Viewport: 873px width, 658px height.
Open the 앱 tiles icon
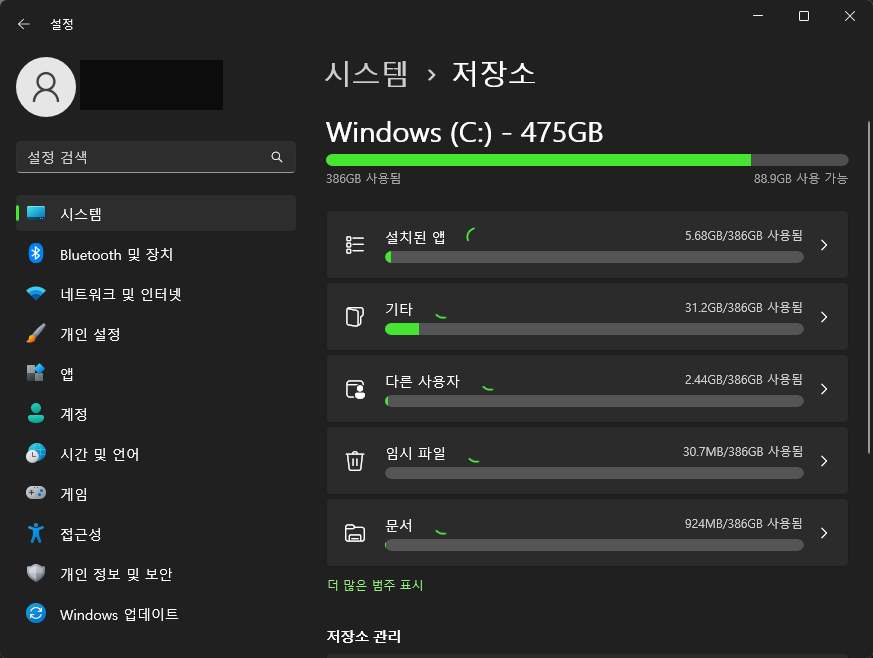[36, 373]
